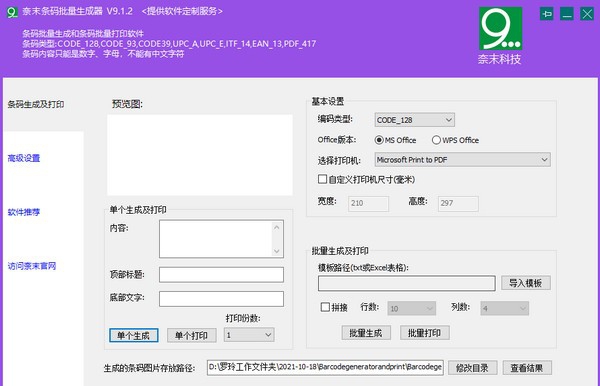600x386 pixels.
Task: Click 修改目录 to change folder
Action: pos(473,368)
